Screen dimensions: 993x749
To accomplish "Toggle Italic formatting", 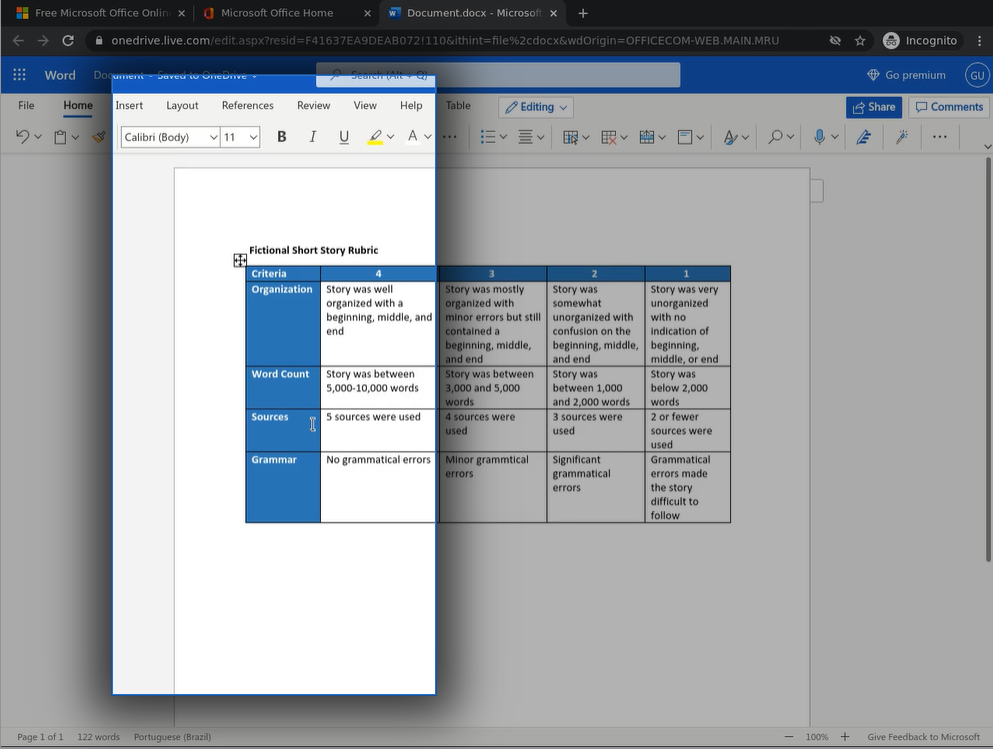I will 313,137.
